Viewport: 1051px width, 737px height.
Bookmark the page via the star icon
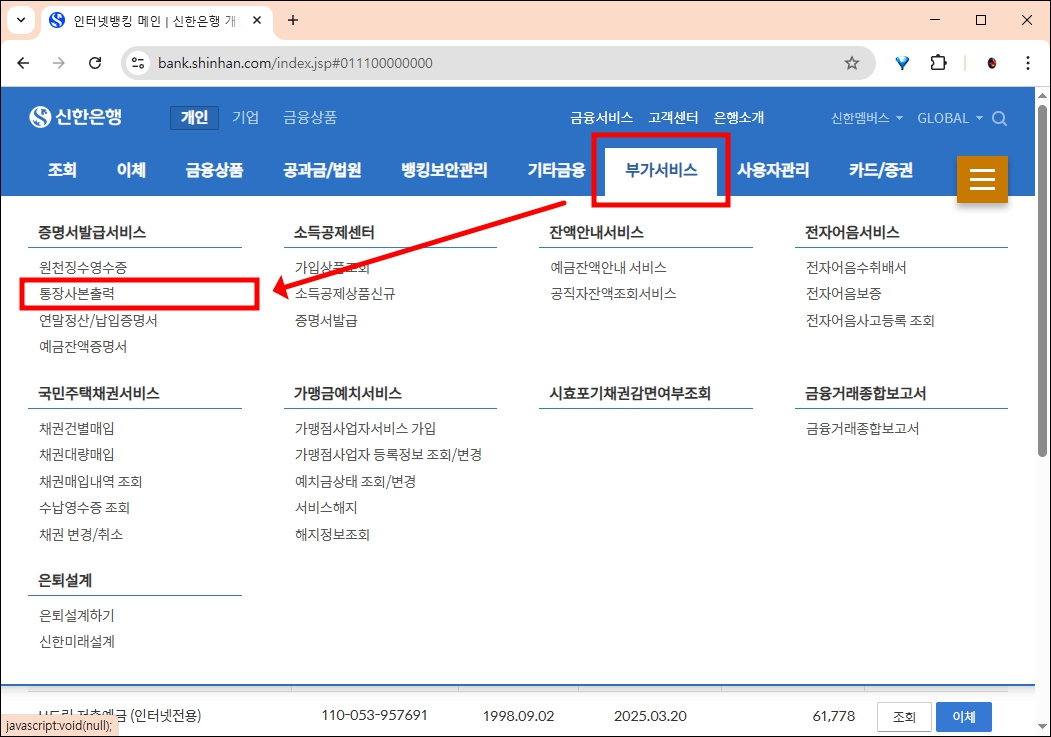tap(852, 62)
